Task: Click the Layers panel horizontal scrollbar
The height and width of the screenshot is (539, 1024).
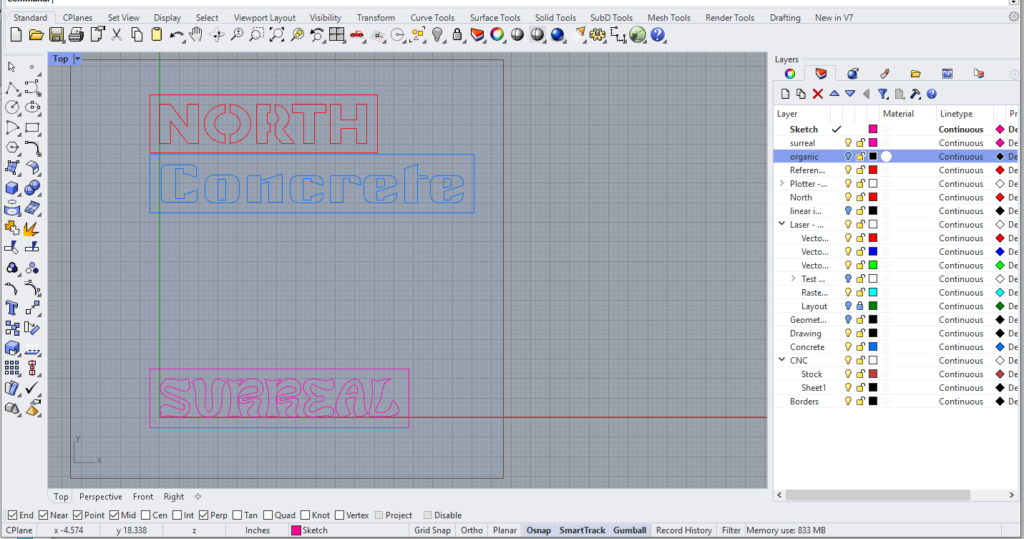Action: click(x=878, y=495)
